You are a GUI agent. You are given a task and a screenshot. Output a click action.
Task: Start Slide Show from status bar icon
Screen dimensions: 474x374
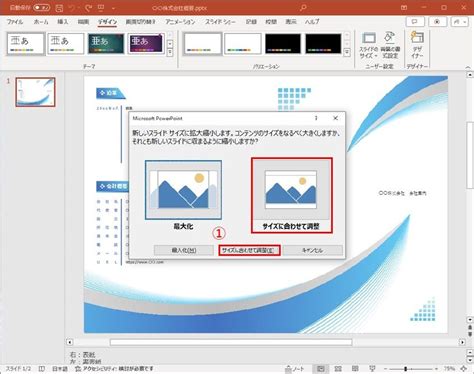tap(373, 369)
